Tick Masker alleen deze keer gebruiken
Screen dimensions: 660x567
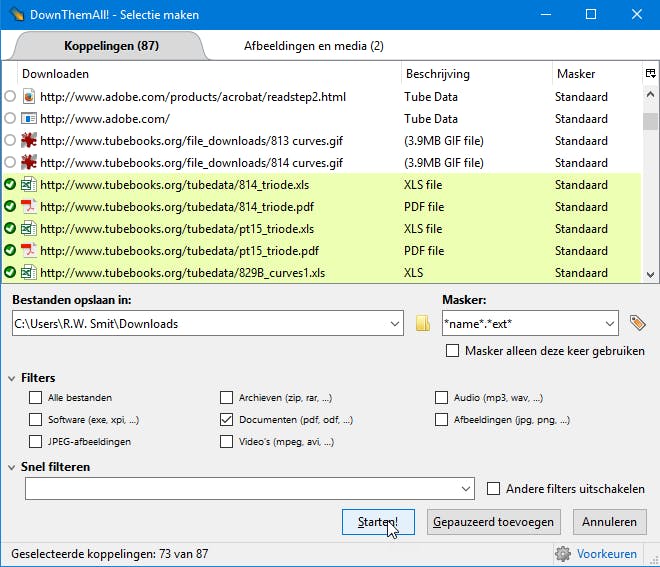(454, 351)
